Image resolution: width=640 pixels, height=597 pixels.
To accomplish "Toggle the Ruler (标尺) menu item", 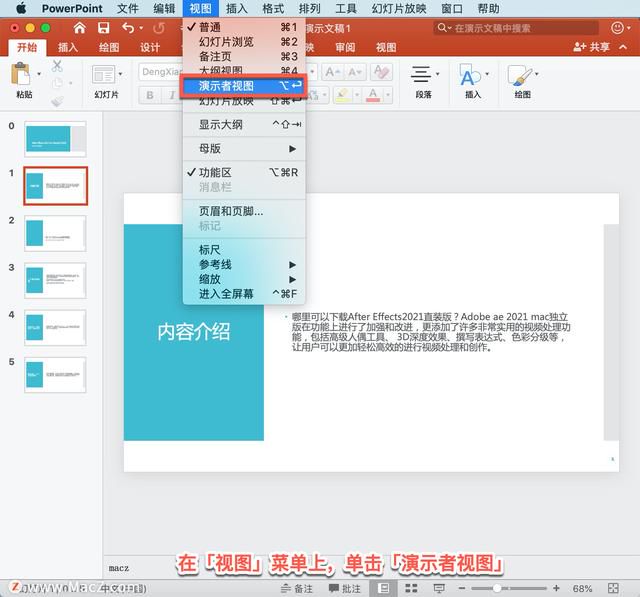I will point(244,250).
